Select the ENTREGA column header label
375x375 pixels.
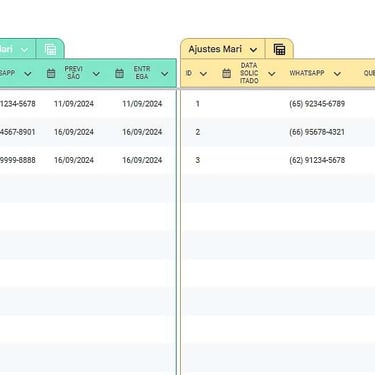tap(142, 73)
